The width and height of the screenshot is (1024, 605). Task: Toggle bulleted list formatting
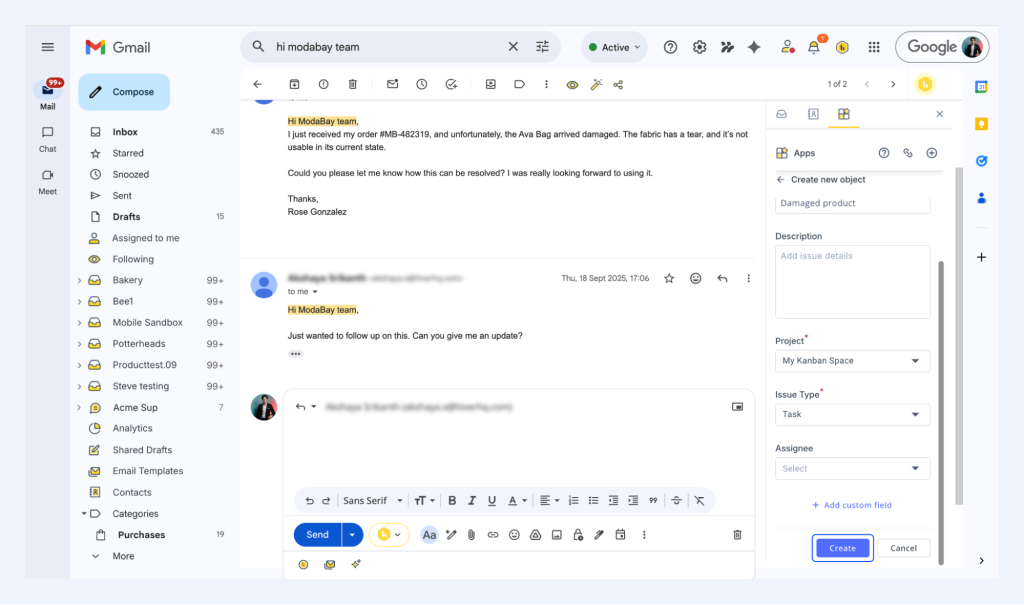[593, 500]
